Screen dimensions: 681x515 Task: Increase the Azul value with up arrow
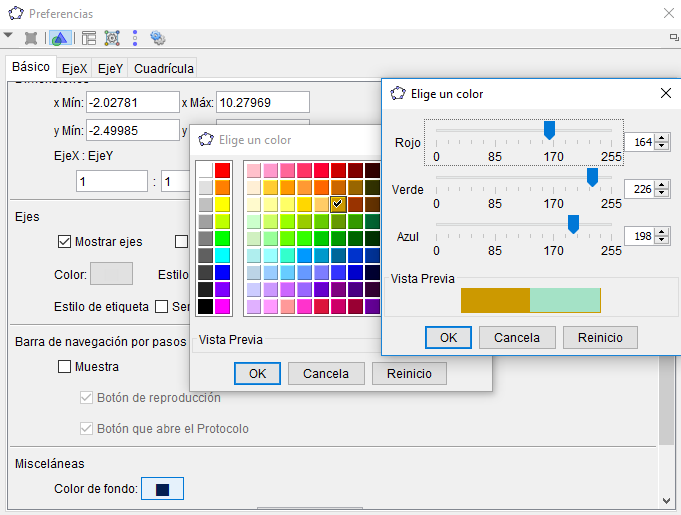[x=661, y=232]
